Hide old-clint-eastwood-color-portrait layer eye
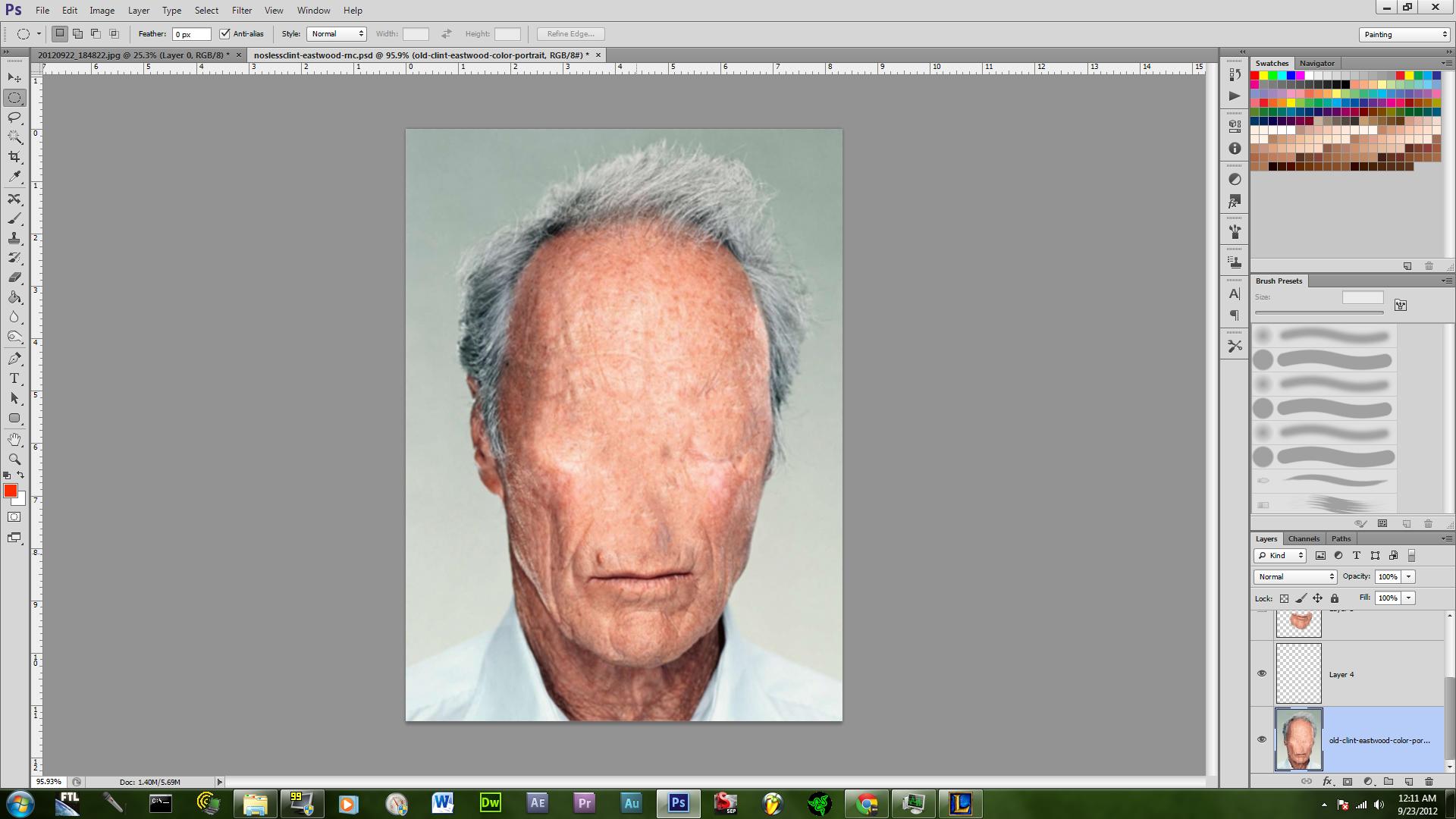Image resolution: width=1456 pixels, height=819 pixels. tap(1262, 739)
